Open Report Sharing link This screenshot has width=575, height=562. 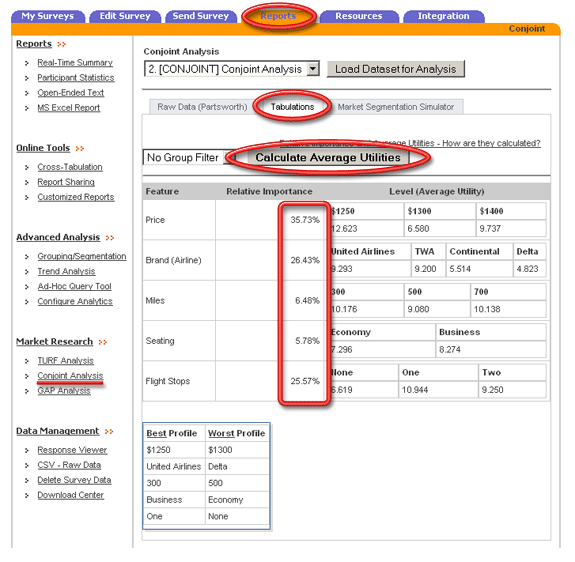tap(66, 182)
